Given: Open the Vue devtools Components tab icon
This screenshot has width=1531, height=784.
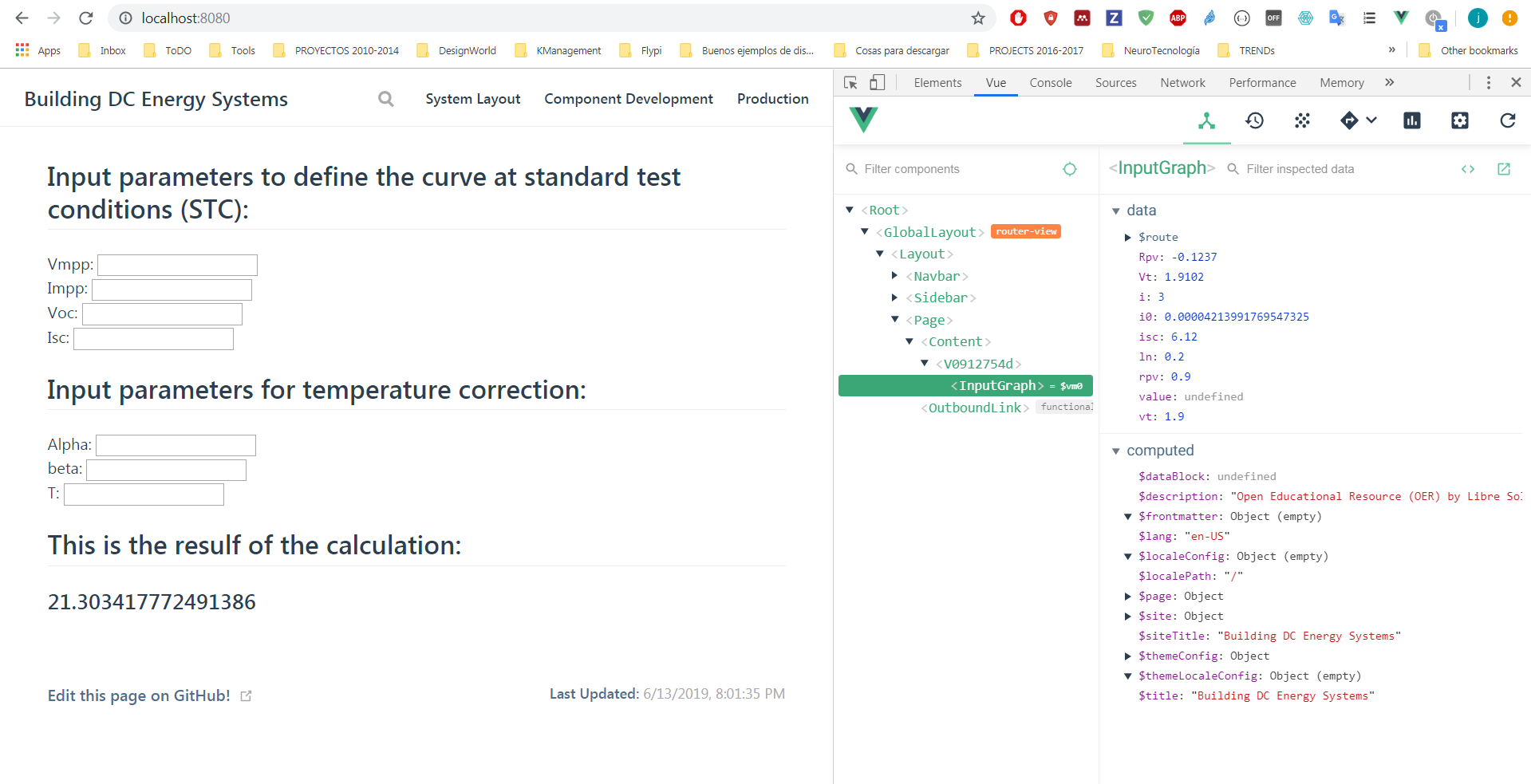Looking at the screenshot, I should tap(1206, 120).
